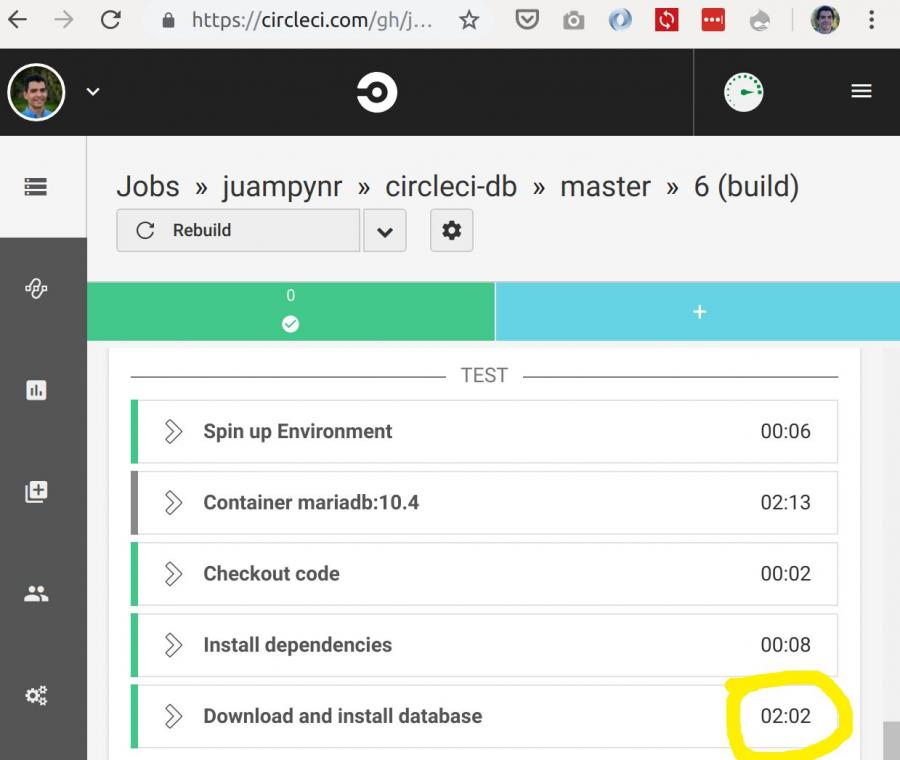Viewport: 900px width, 760px height.
Task: Click the master breadcrumb link
Action: click(x=606, y=187)
